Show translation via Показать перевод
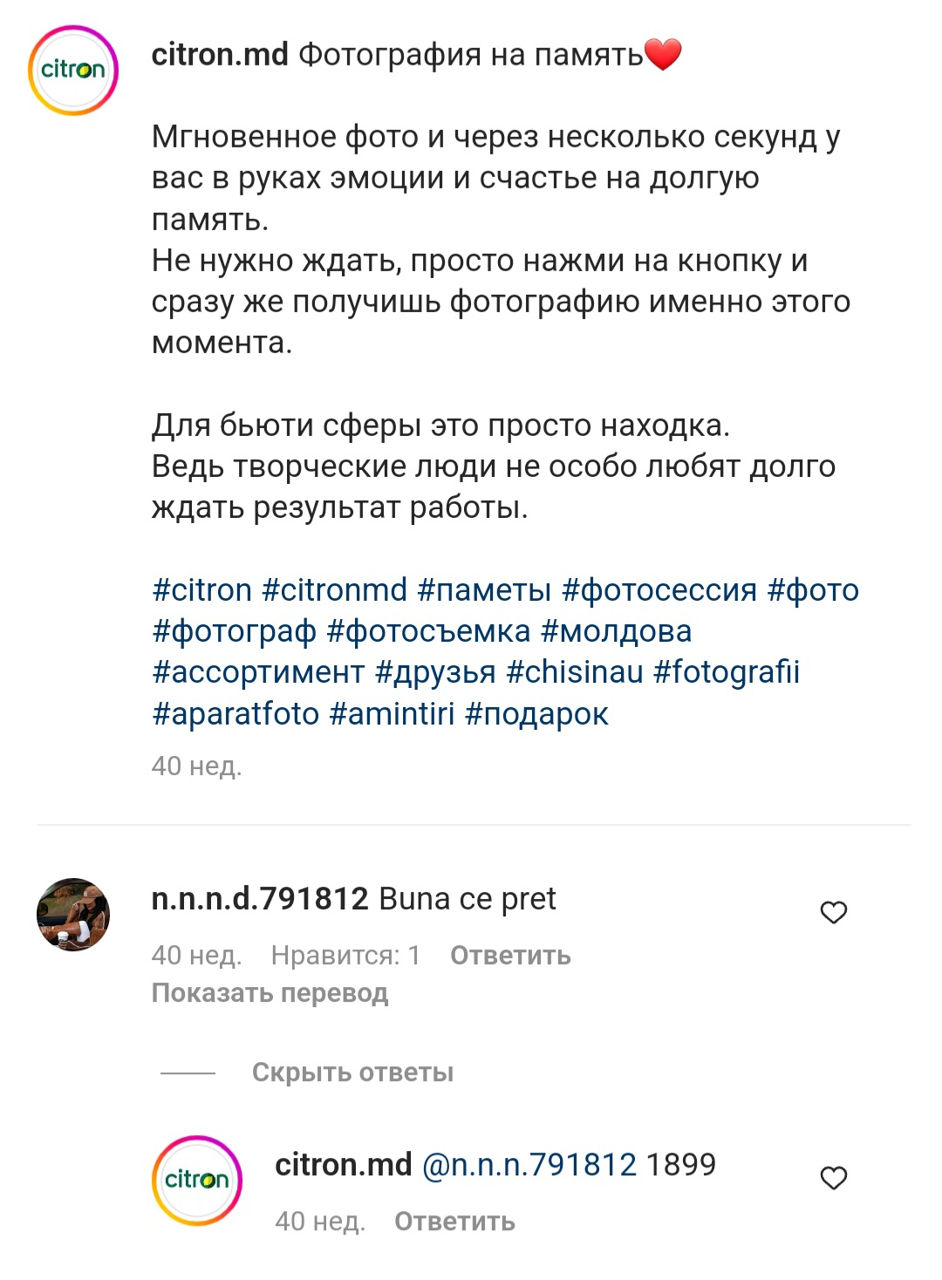942x1280 pixels. [269, 993]
